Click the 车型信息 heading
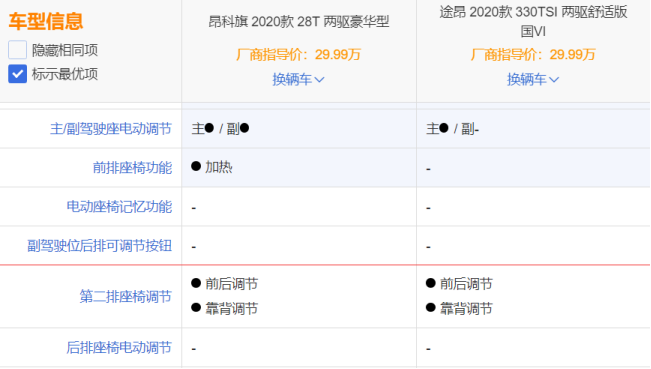Screen dimensions: 651x369 pyautogui.click(x=46, y=21)
